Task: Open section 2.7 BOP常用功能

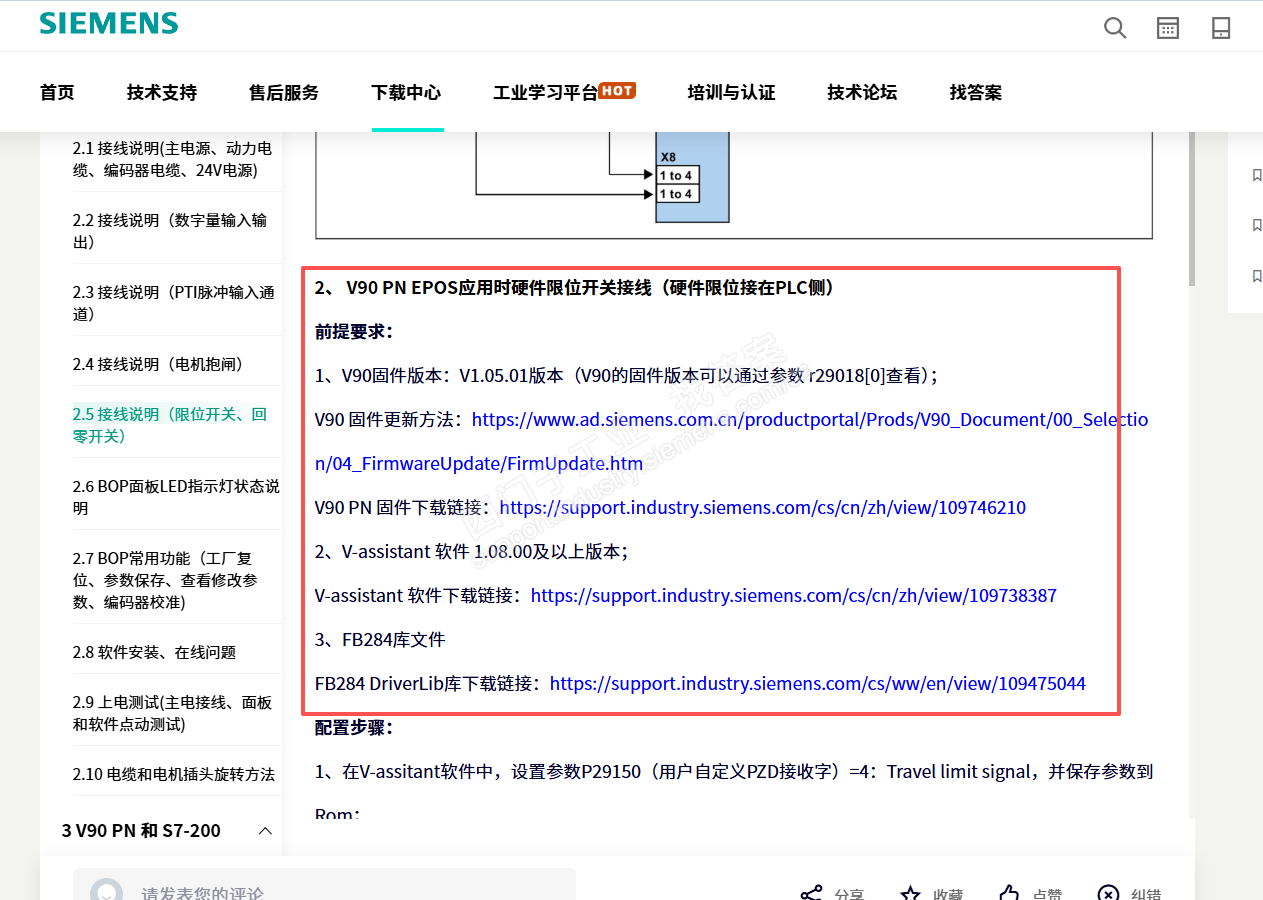Action: click(x=165, y=580)
